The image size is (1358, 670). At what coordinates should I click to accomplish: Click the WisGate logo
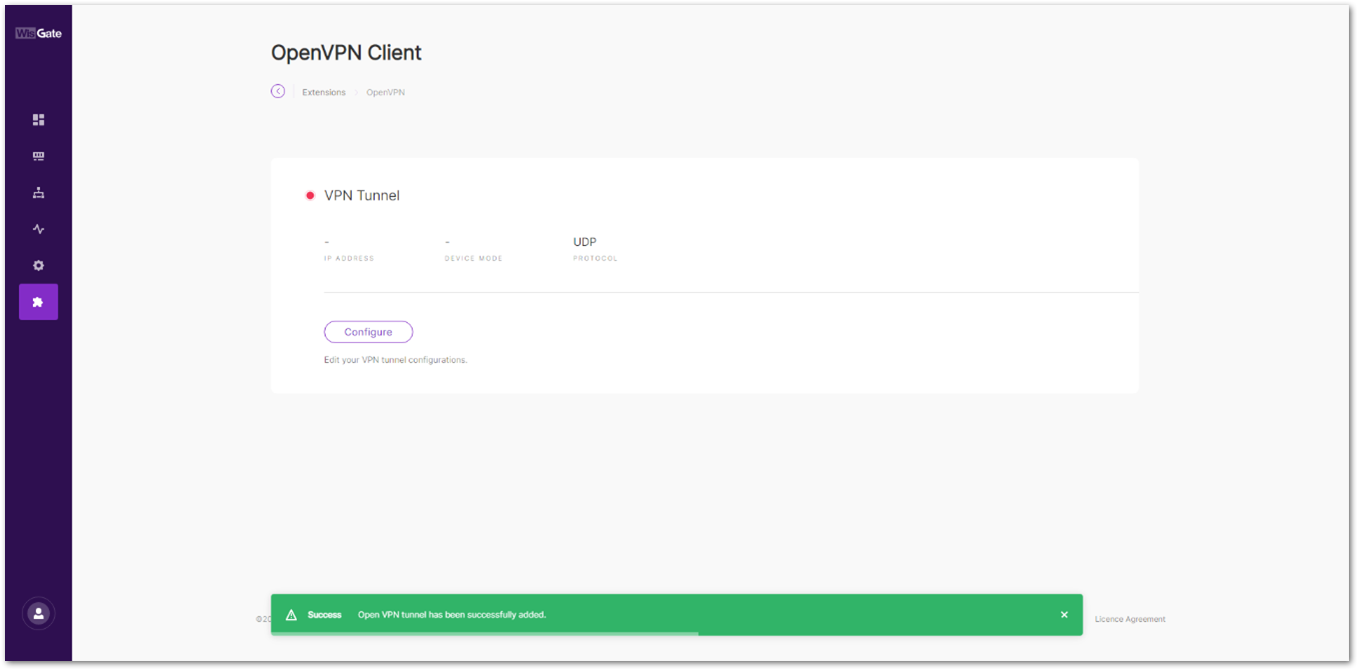(38, 33)
